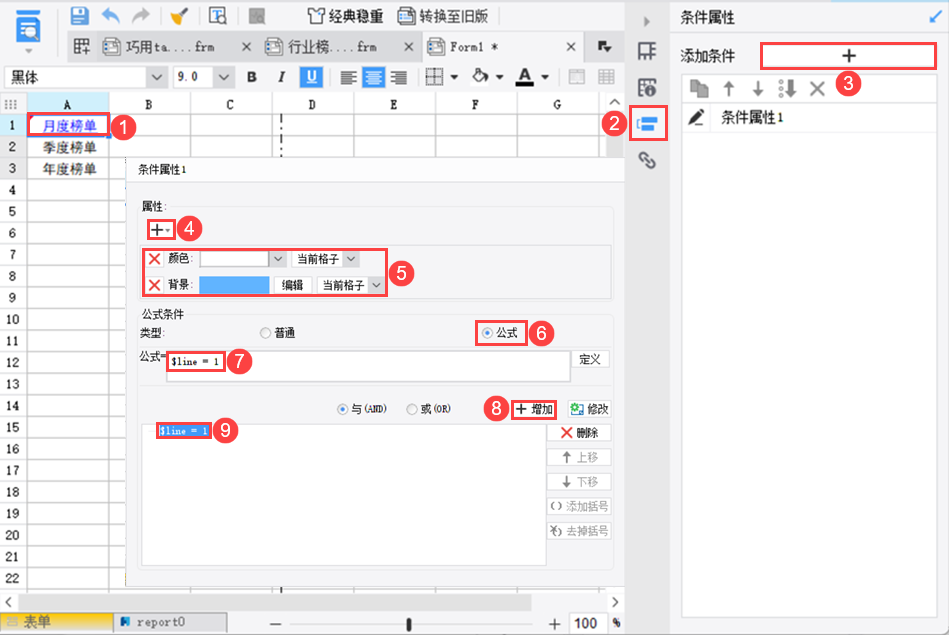949x635 pixels.
Task: Align text right
Action: (x=398, y=77)
